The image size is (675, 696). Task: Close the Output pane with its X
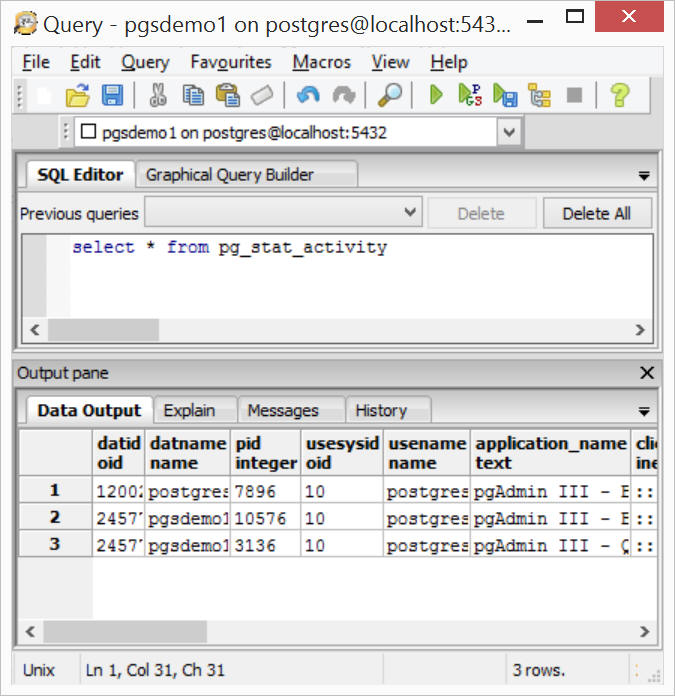[x=647, y=372]
